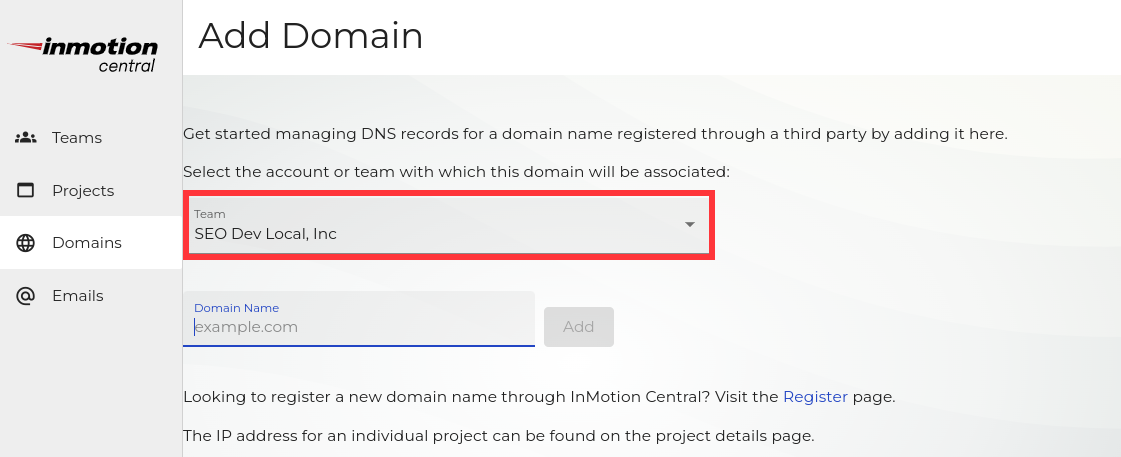
Task: Click the 'central' text under the logo
Action: pyautogui.click(x=127, y=66)
